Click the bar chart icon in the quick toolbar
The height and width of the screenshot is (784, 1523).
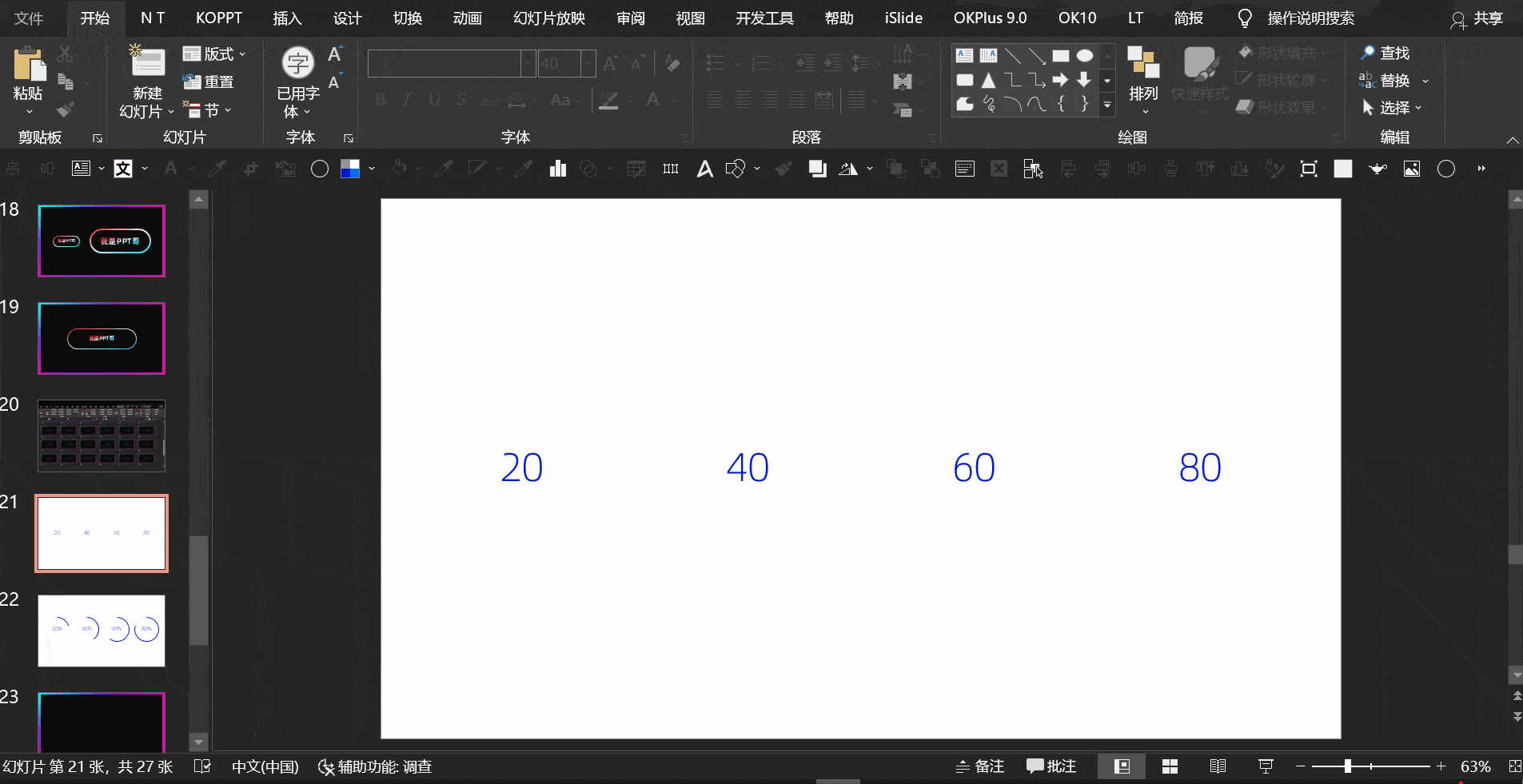(x=557, y=169)
